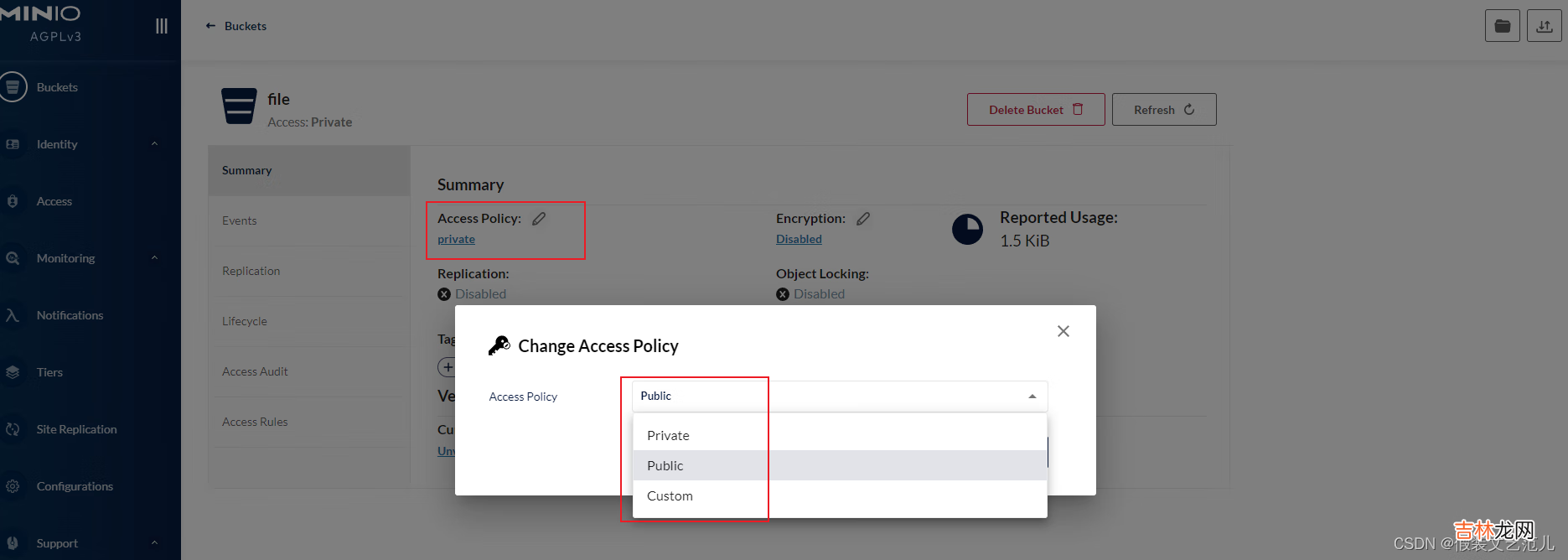Click the Access Policy edit pencil icon
Image resolution: width=1568 pixels, height=560 pixels.
point(539,219)
